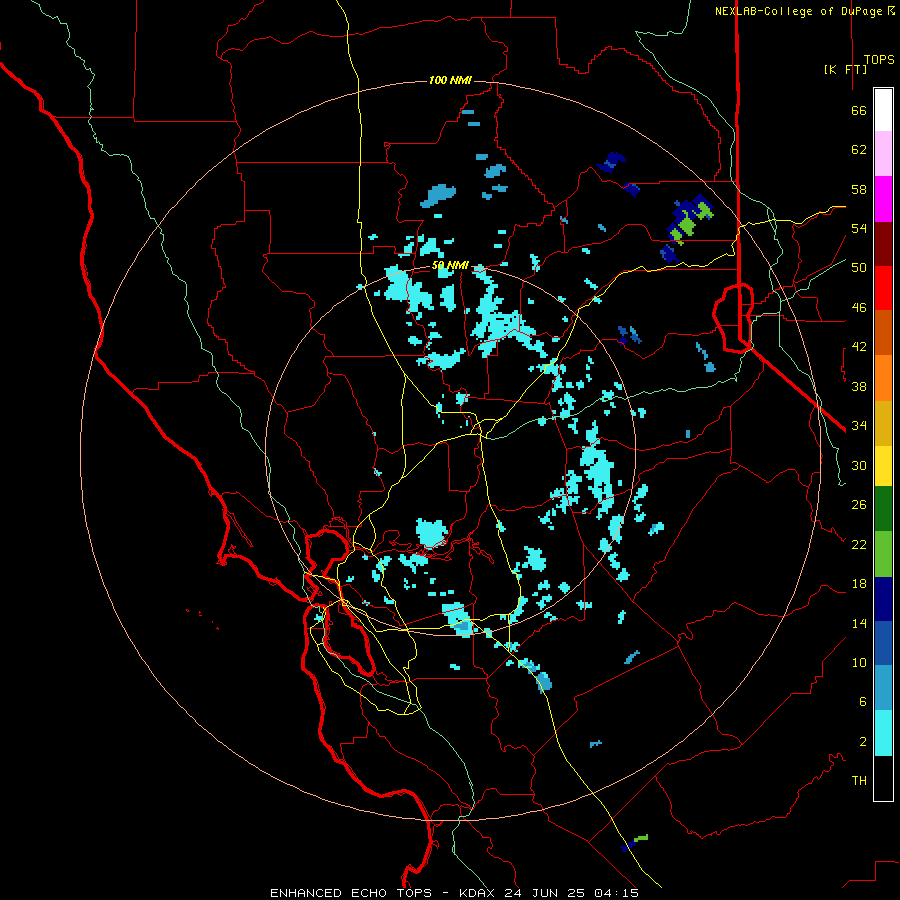Click the "10" scale label

click(859, 662)
